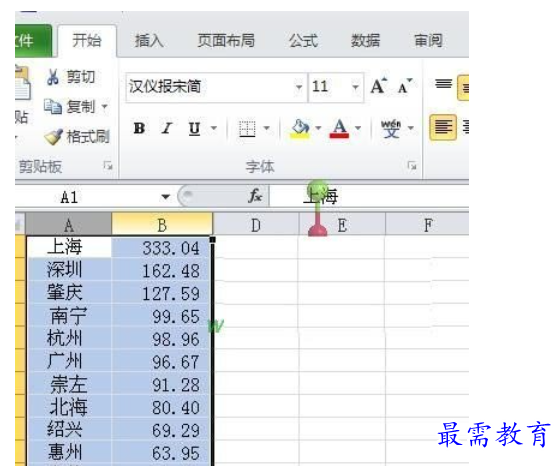This screenshot has width=559, height=466.
Task: Select cell with value 333.04
Action: click(x=161, y=247)
